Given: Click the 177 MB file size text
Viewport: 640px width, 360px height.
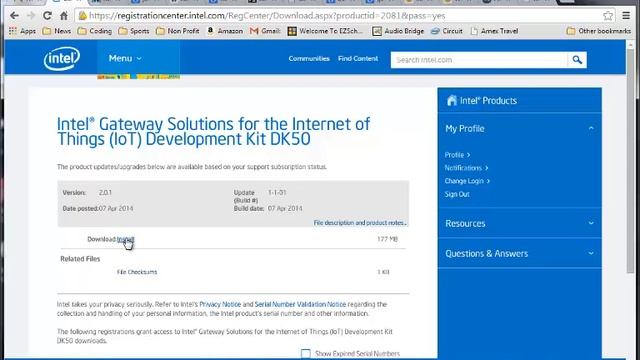Looking at the screenshot, I should (387, 239).
